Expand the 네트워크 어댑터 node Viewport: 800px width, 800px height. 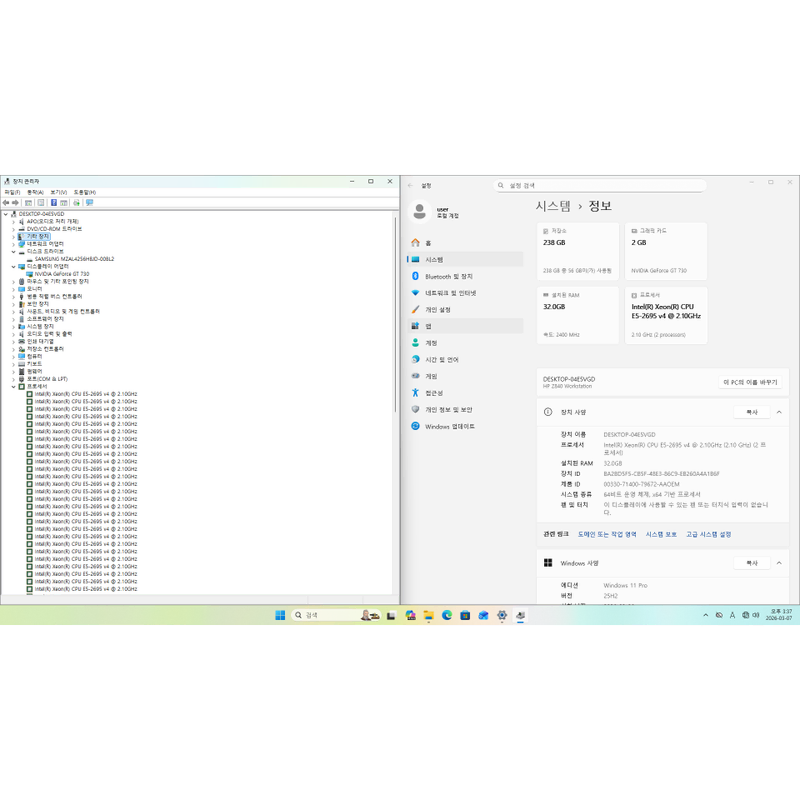(14, 244)
